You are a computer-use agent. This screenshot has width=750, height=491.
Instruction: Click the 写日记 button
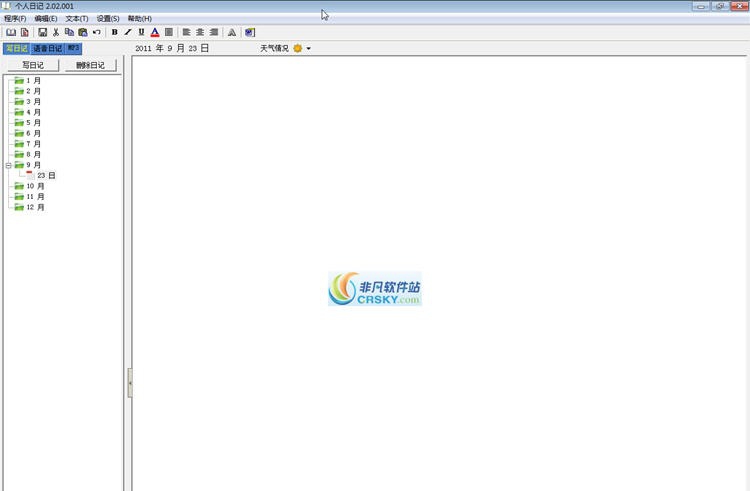pos(33,65)
